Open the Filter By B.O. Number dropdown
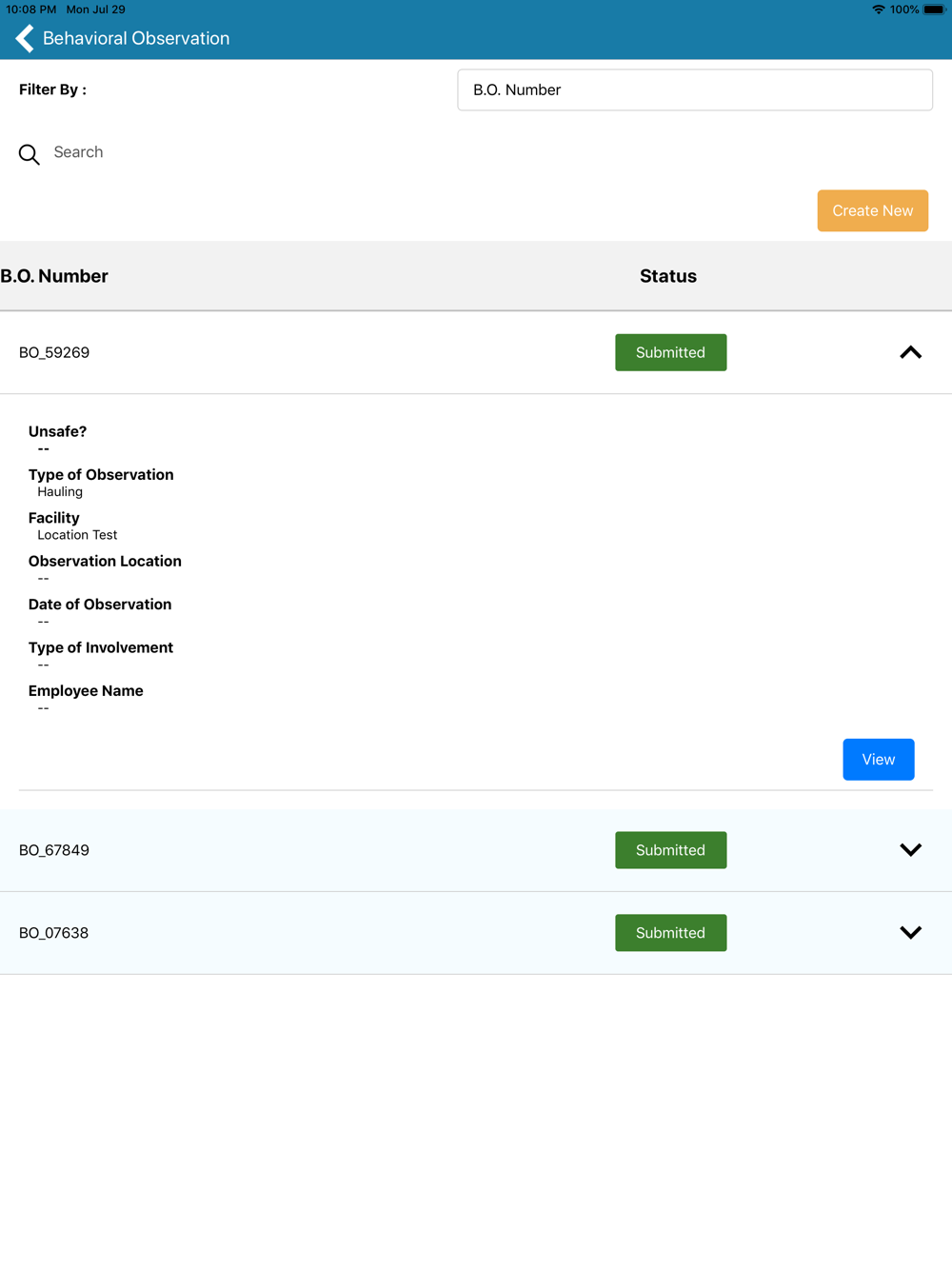This screenshot has height=1270, width=952. (694, 89)
